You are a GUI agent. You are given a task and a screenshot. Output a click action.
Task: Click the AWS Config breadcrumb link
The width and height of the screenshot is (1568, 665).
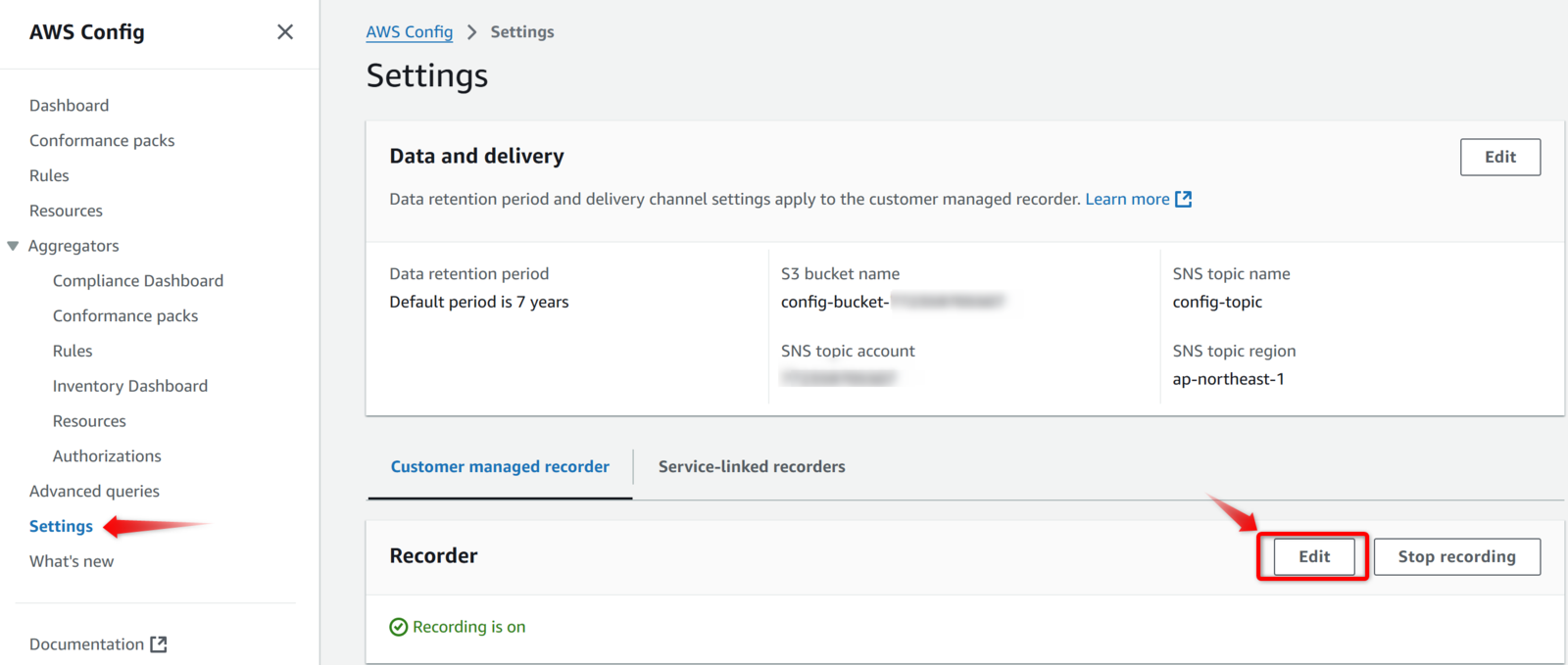point(410,31)
